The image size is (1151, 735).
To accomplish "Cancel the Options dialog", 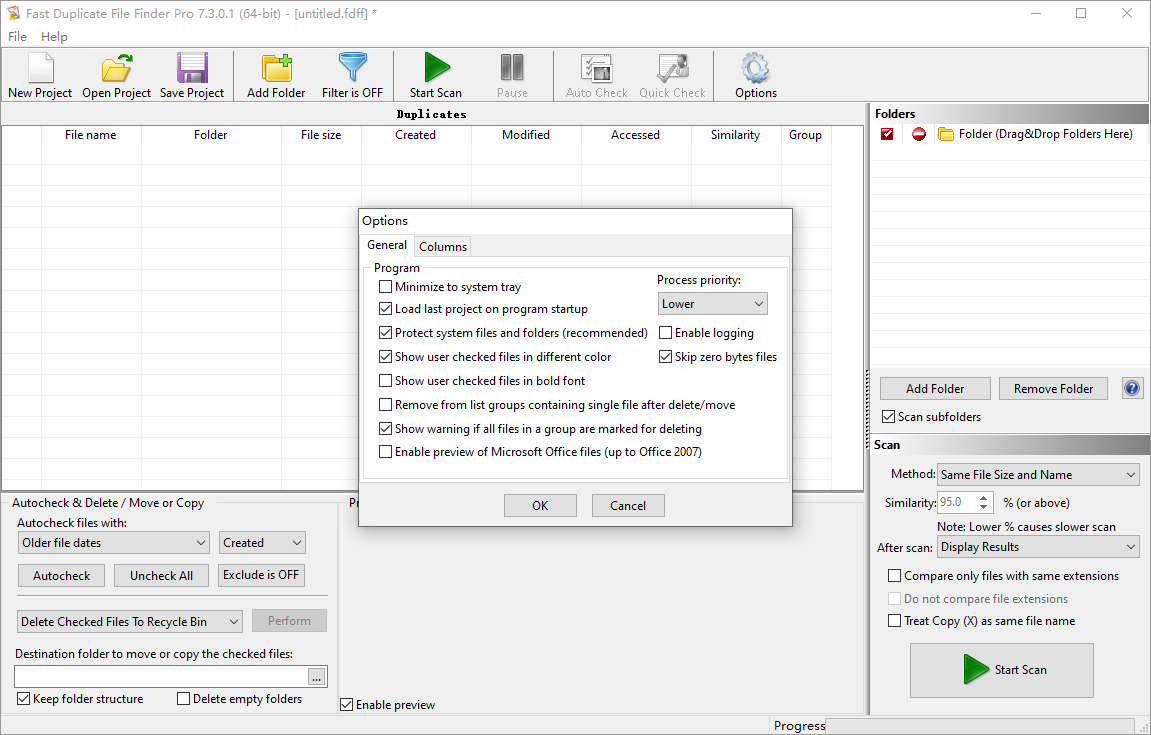I will point(628,505).
